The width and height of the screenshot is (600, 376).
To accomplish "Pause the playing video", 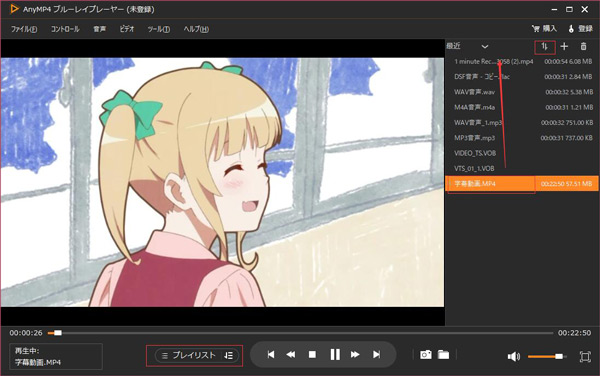I will [x=335, y=355].
